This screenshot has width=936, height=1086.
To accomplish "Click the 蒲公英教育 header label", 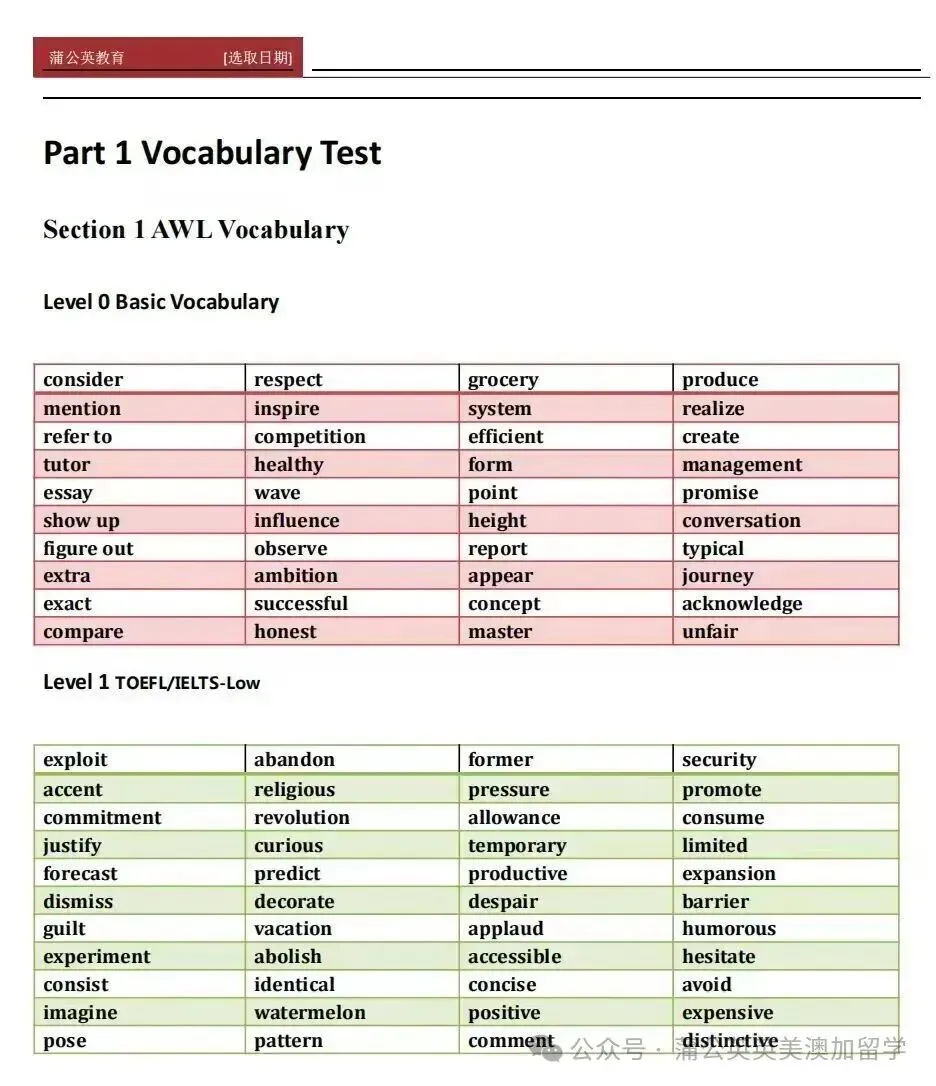I will (x=87, y=57).
